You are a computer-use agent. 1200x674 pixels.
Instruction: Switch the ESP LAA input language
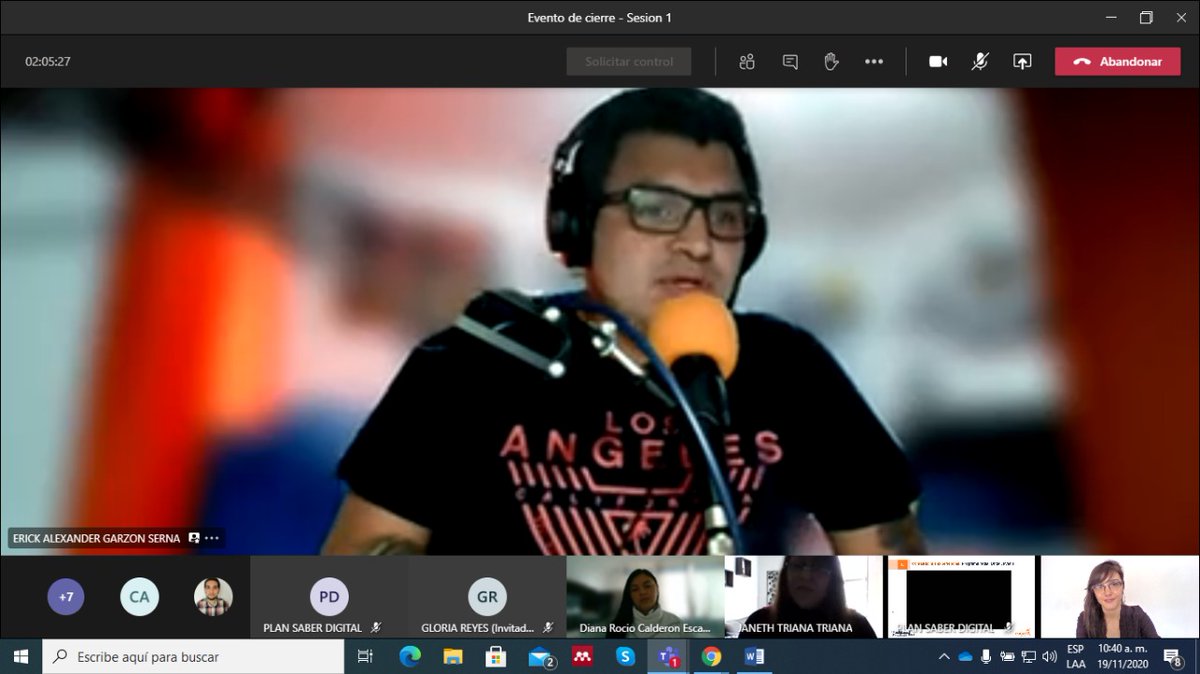pyautogui.click(x=1076, y=657)
